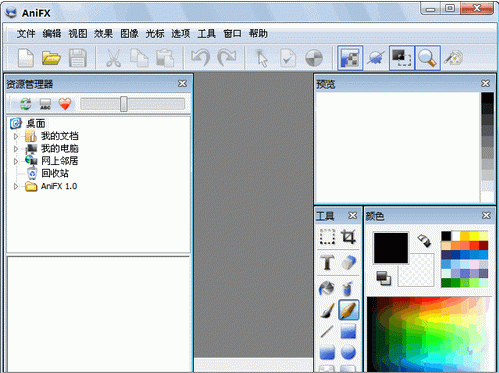Screen dimensions: 499x373
Task: Click the Copy toolbar icon
Action: click(x=139, y=58)
